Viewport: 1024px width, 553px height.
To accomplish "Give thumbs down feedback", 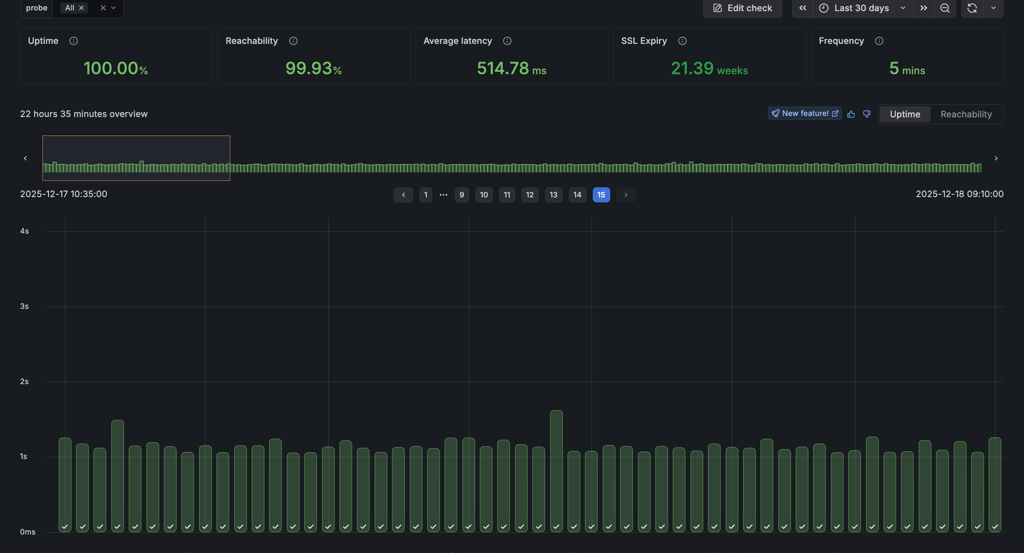I will point(867,114).
